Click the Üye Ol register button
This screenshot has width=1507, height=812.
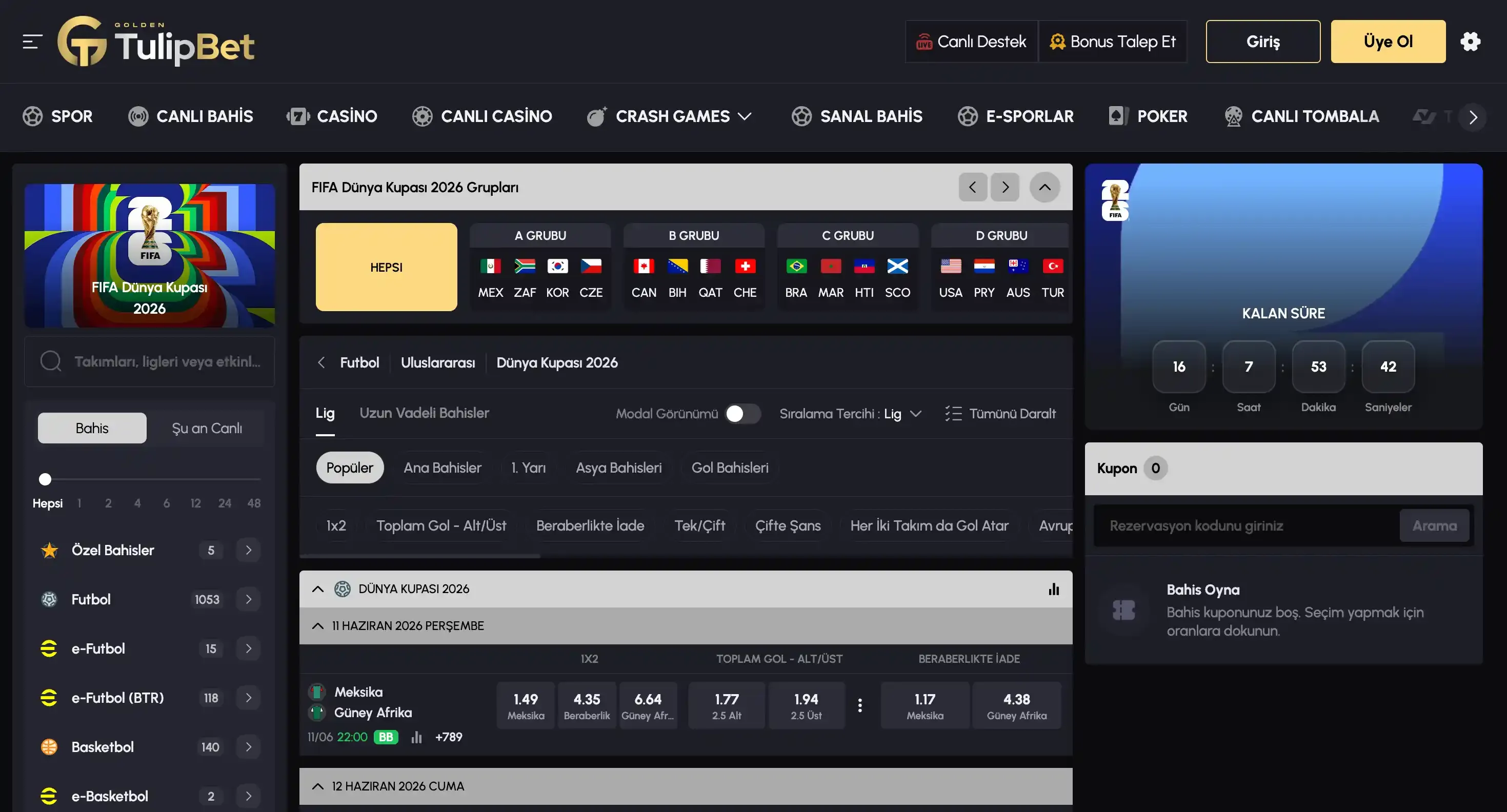click(x=1388, y=42)
